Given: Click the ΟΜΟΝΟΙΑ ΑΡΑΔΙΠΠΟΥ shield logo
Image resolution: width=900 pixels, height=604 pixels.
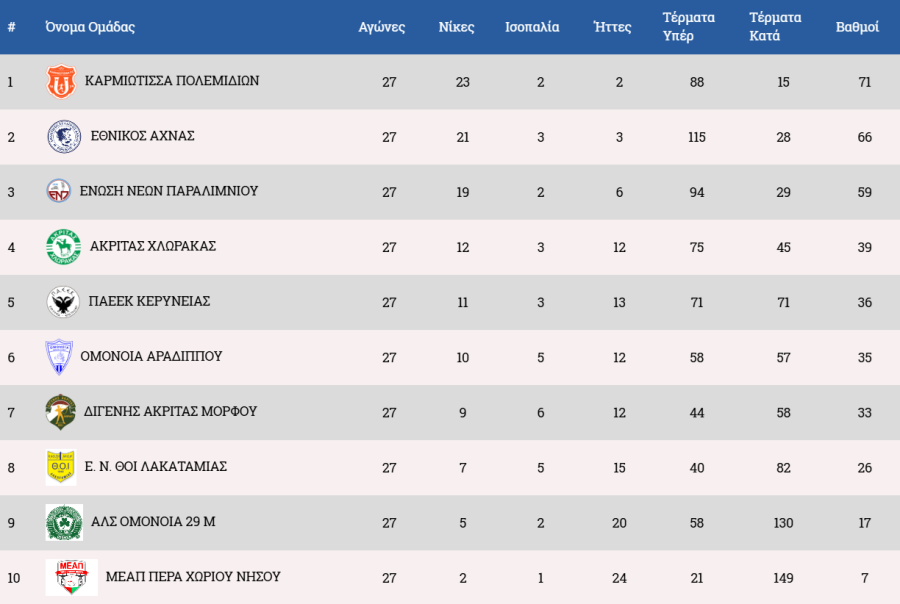Looking at the screenshot, I should [x=59, y=357].
